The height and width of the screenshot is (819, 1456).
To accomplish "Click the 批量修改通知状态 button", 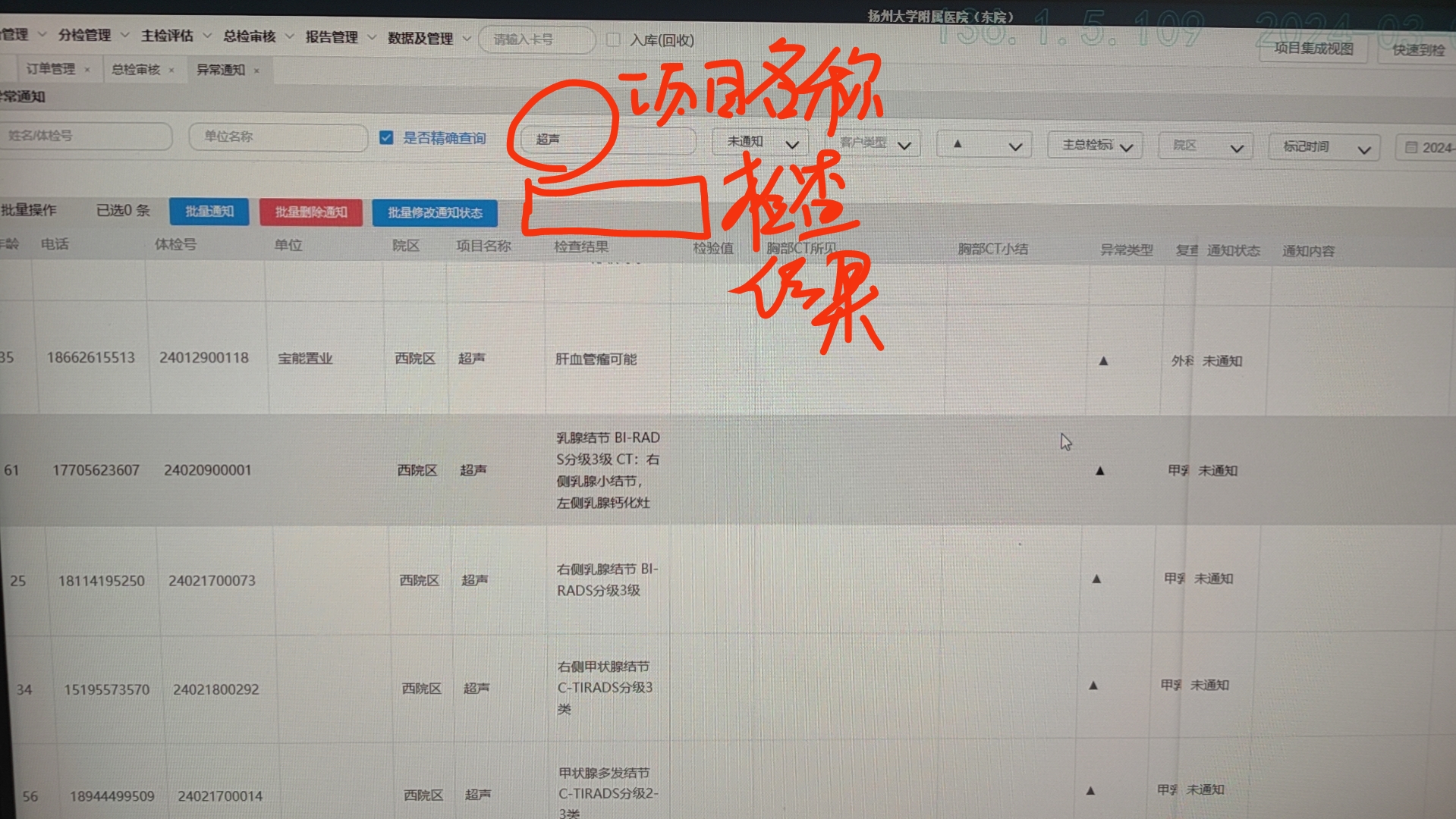I will point(435,213).
